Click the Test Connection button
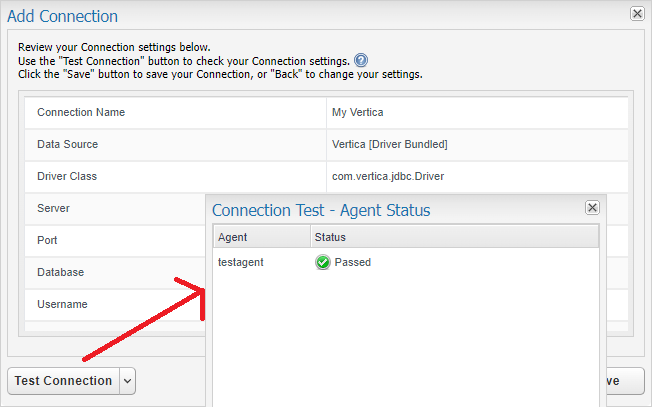 (64, 381)
